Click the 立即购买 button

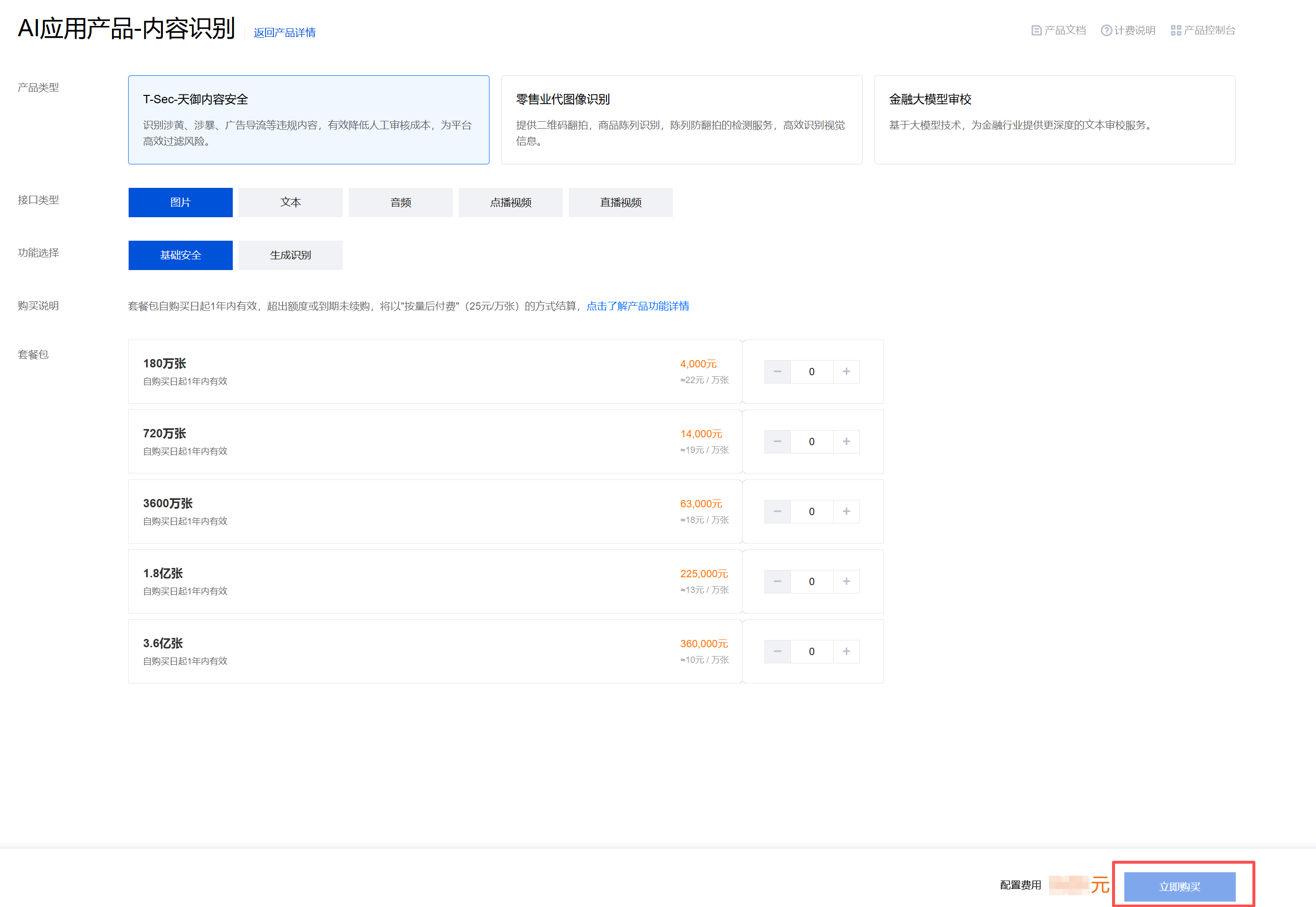coord(1179,886)
